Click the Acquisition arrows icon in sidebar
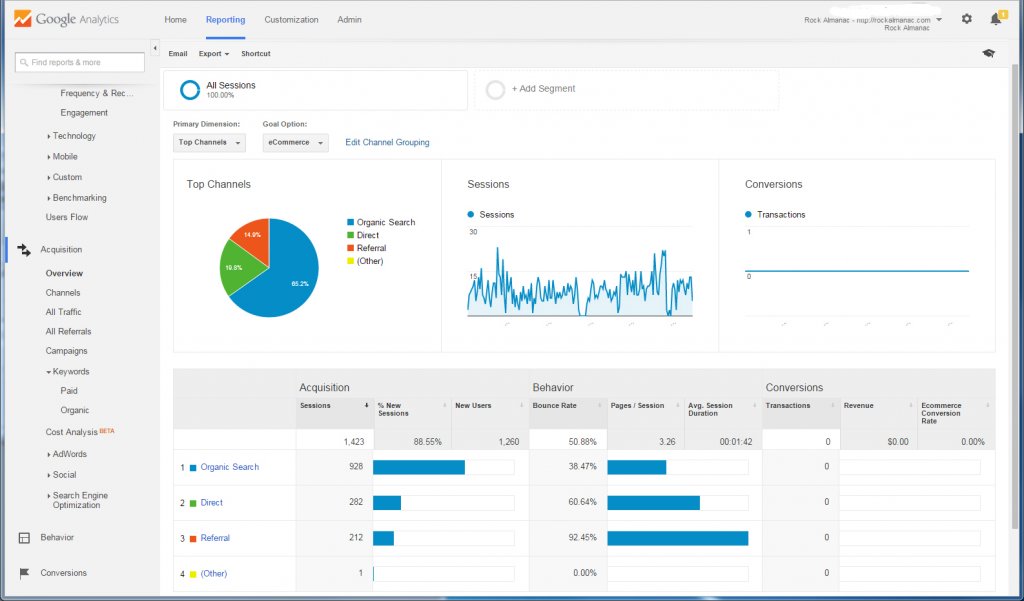 point(23,250)
